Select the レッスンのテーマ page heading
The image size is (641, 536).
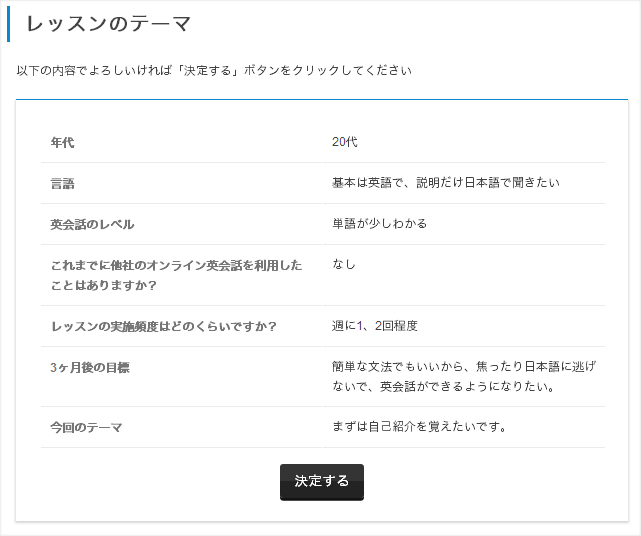click(x=109, y=23)
